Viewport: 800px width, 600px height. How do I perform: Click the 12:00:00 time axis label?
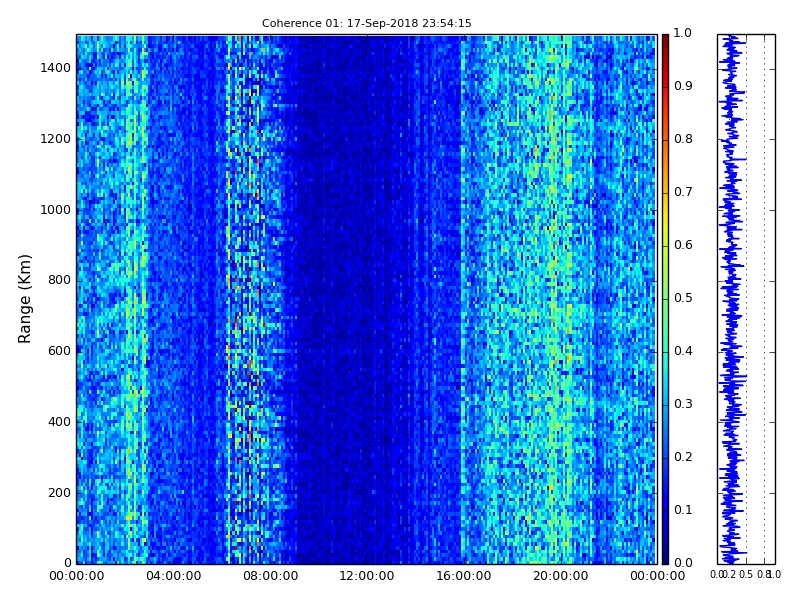[367, 576]
